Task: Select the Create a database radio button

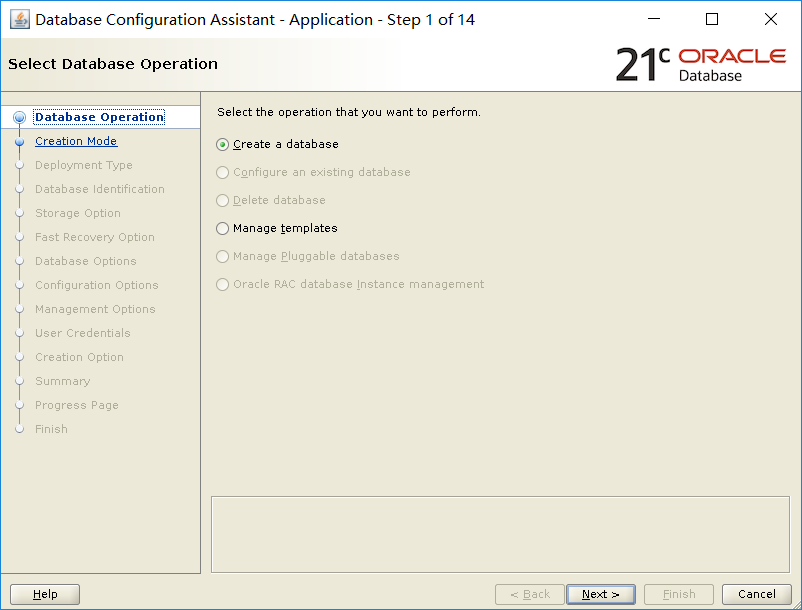Action: pyautogui.click(x=222, y=145)
